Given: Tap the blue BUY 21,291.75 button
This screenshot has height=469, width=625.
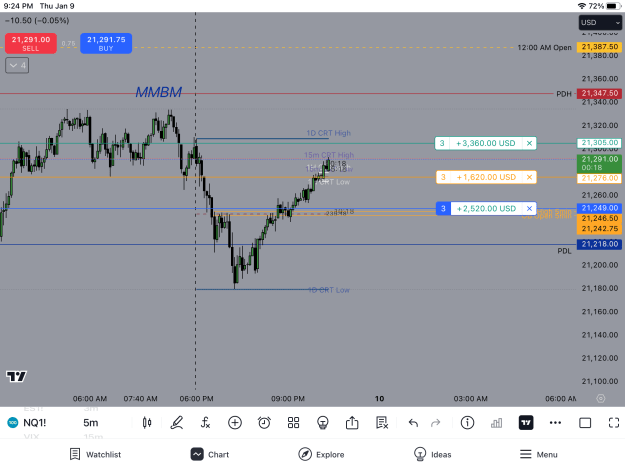Looking at the screenshot, I should point(106,43).
